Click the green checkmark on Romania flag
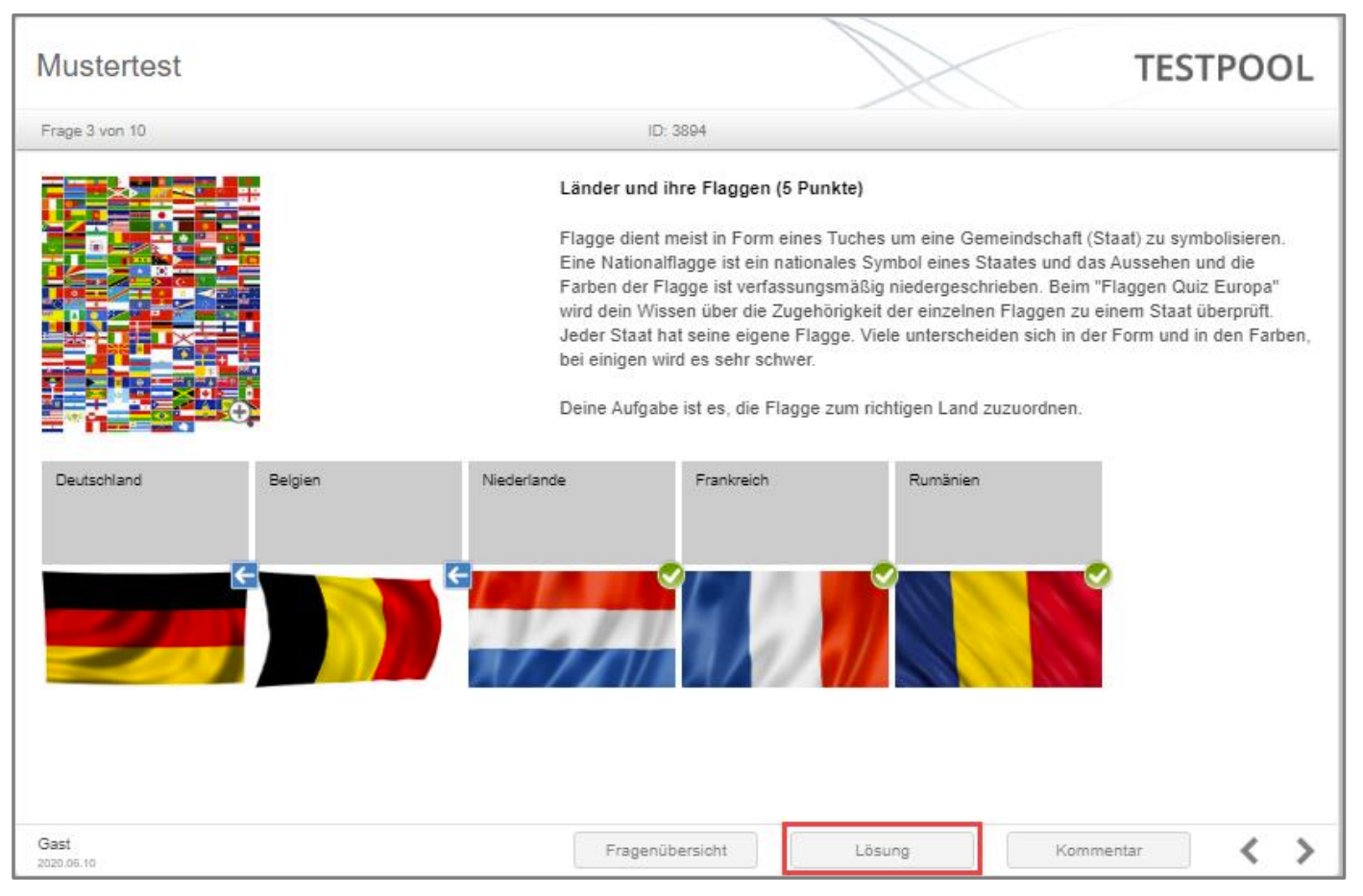The image size is (1363, 896). 1098,575
